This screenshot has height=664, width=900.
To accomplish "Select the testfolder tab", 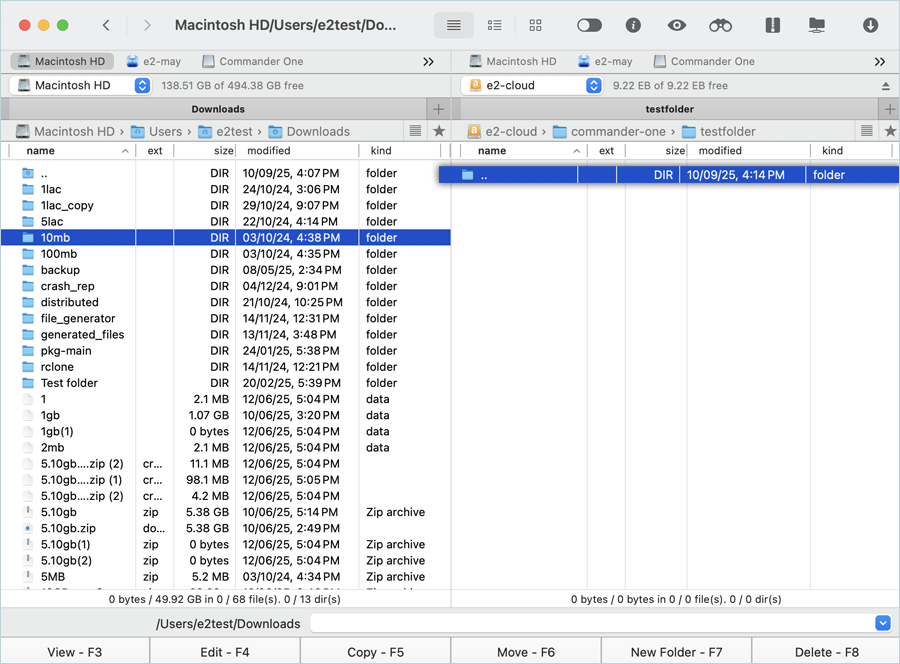I will tap(669, 109).
